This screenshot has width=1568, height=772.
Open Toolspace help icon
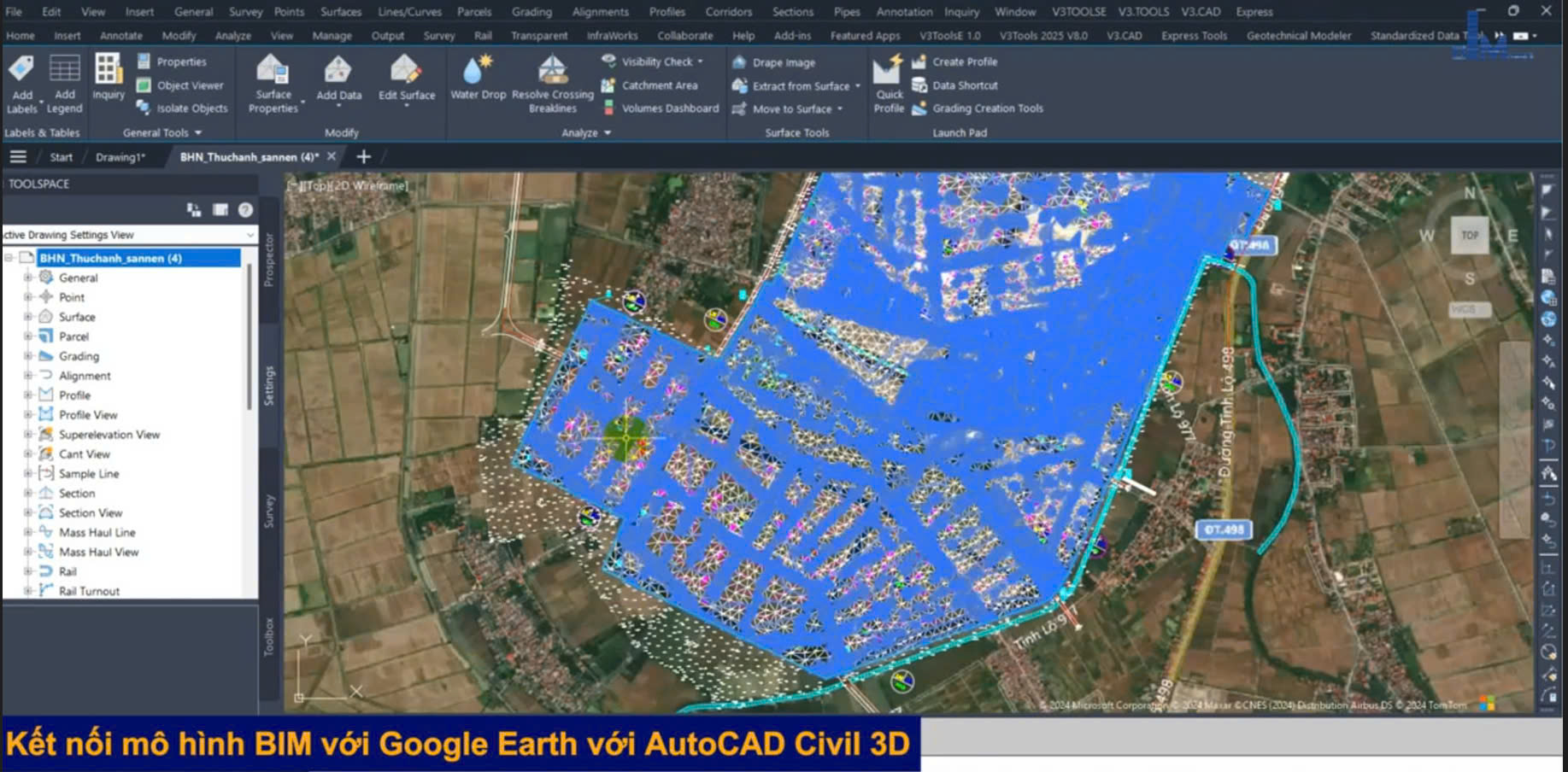245,210
